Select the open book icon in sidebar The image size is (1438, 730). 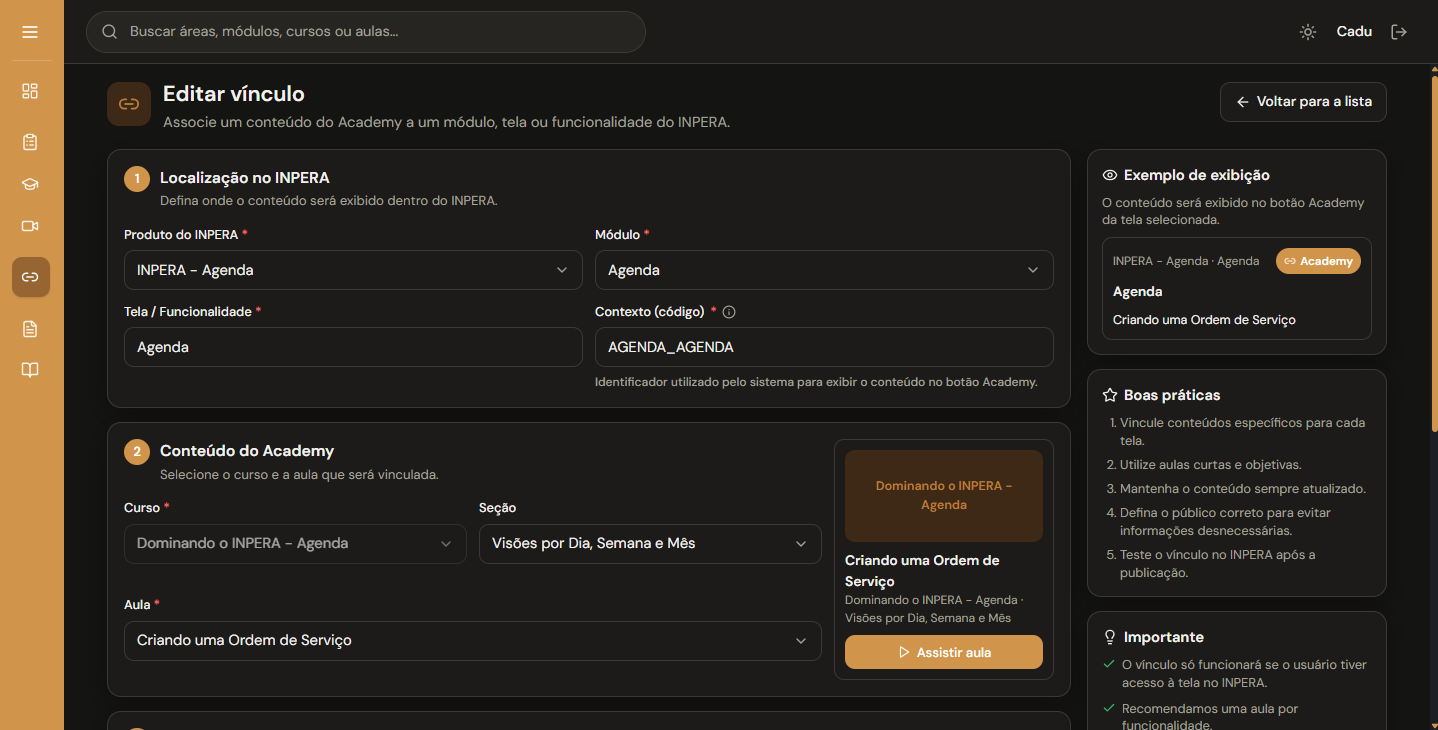click(x=30, y=370)
